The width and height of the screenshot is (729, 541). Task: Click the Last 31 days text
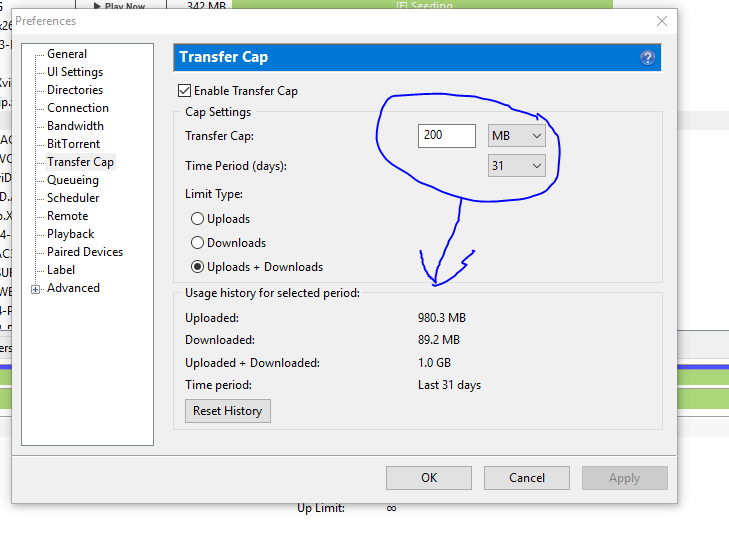click(x=449, y=385)
